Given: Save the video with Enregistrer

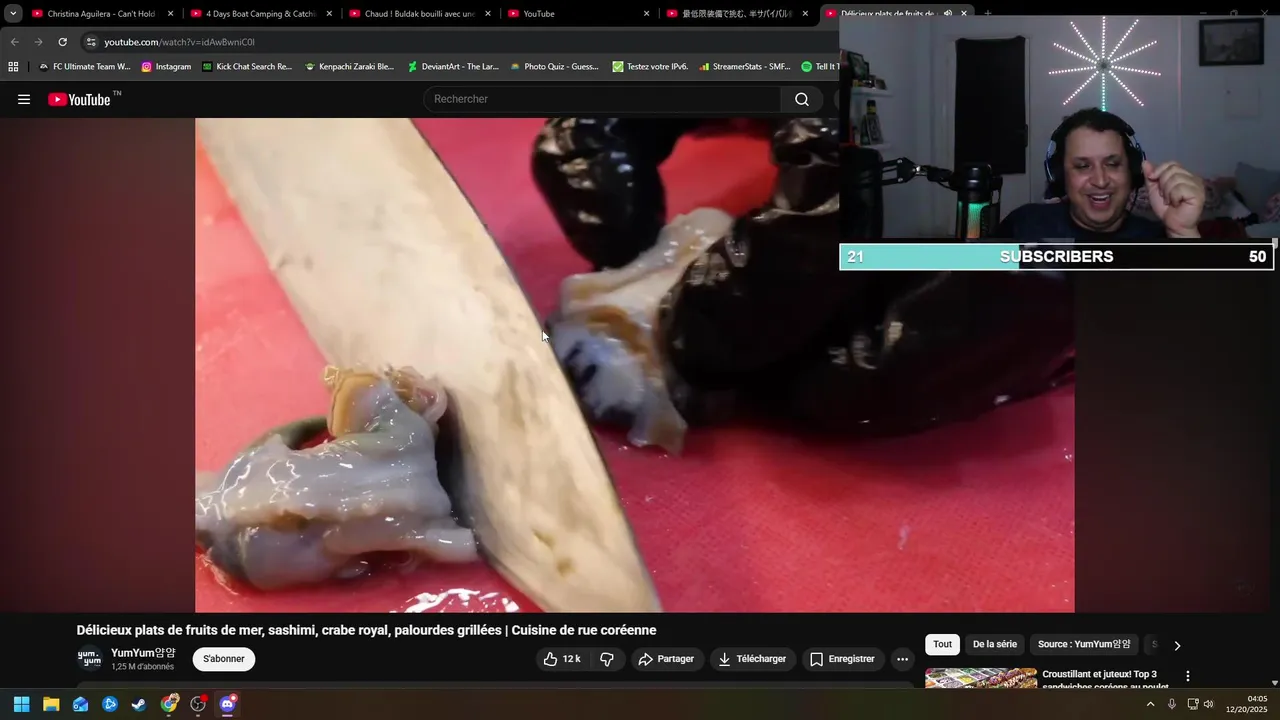Looking at the screenshot, I should tap(842, 659).
